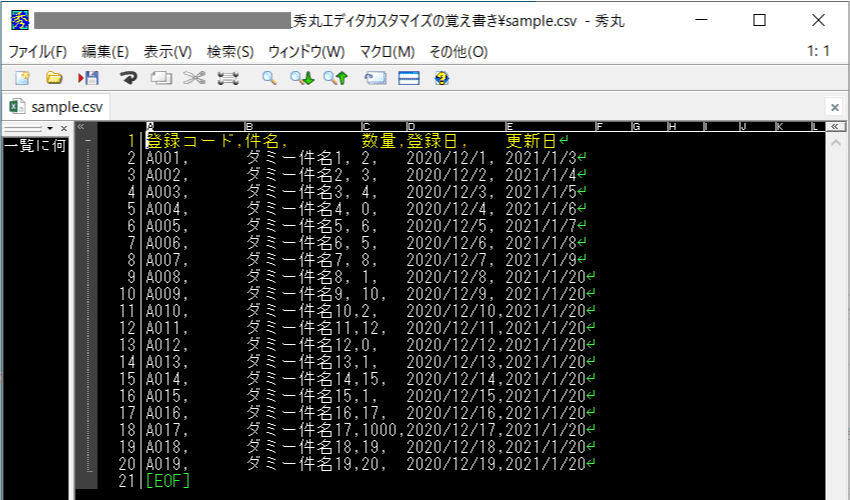Image resolution: width=850 pixels, height=500 pixels.
Task: Open help using the question mark icon
Action: [x=442, y=78]
